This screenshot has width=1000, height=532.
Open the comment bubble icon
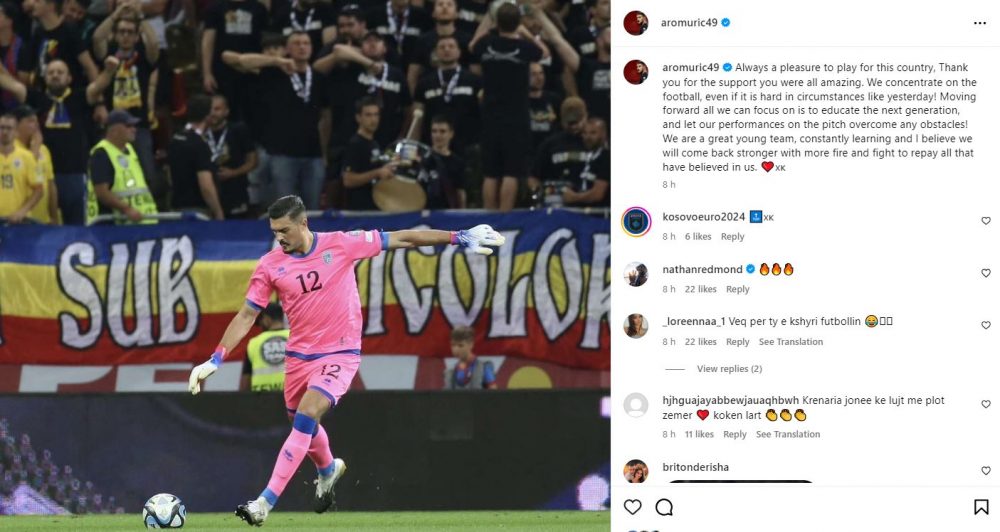point(664,507)
